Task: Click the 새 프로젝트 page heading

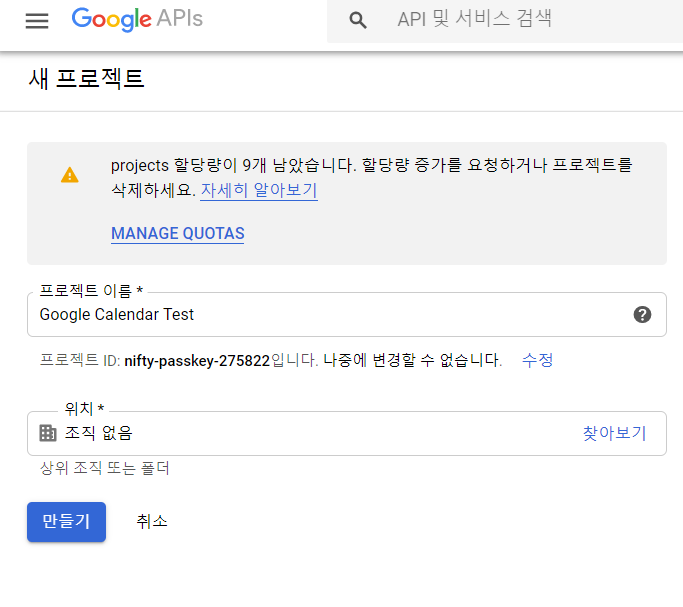Action: (86, 79)
